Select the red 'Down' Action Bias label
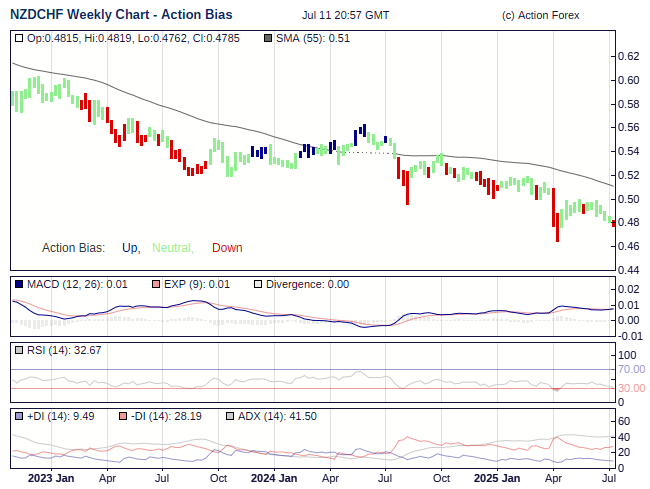Viewport: 650px width, 489px height. [x=227, y=248]
